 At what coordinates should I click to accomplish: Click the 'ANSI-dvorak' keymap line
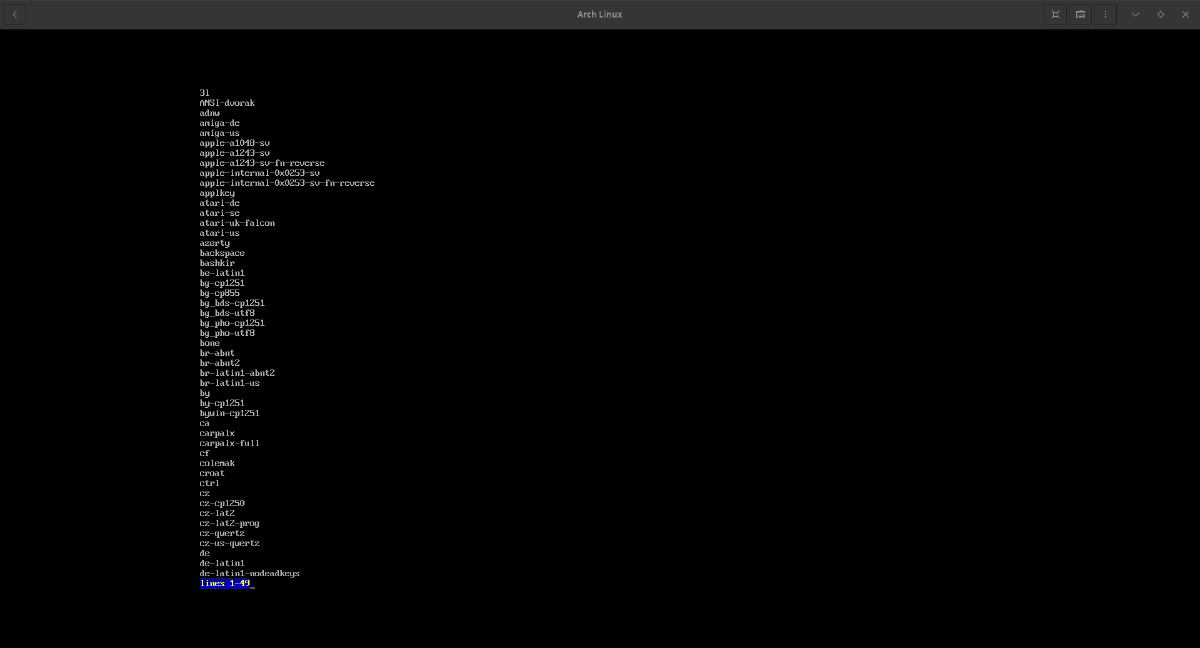[x=227, y=103]
